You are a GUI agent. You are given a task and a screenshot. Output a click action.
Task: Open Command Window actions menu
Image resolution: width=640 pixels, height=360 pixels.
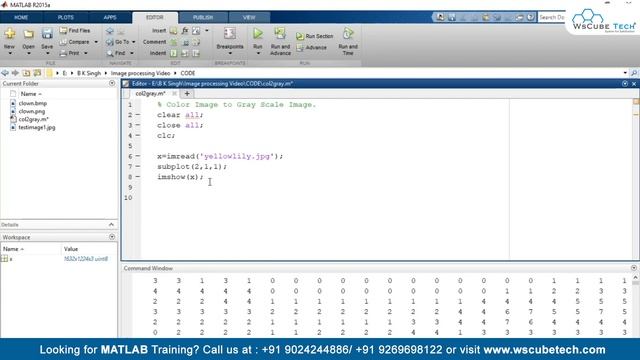[633, 268]
